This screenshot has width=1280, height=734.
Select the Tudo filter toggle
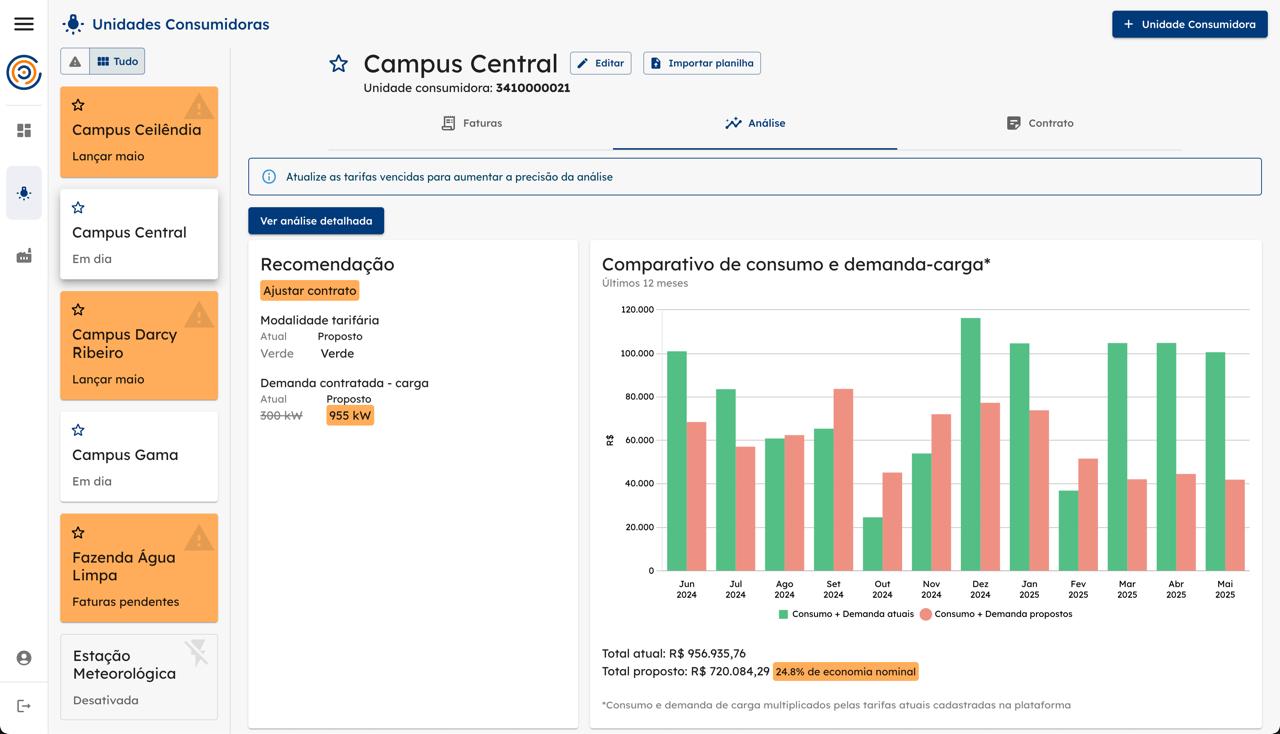[x=117, y=62]
